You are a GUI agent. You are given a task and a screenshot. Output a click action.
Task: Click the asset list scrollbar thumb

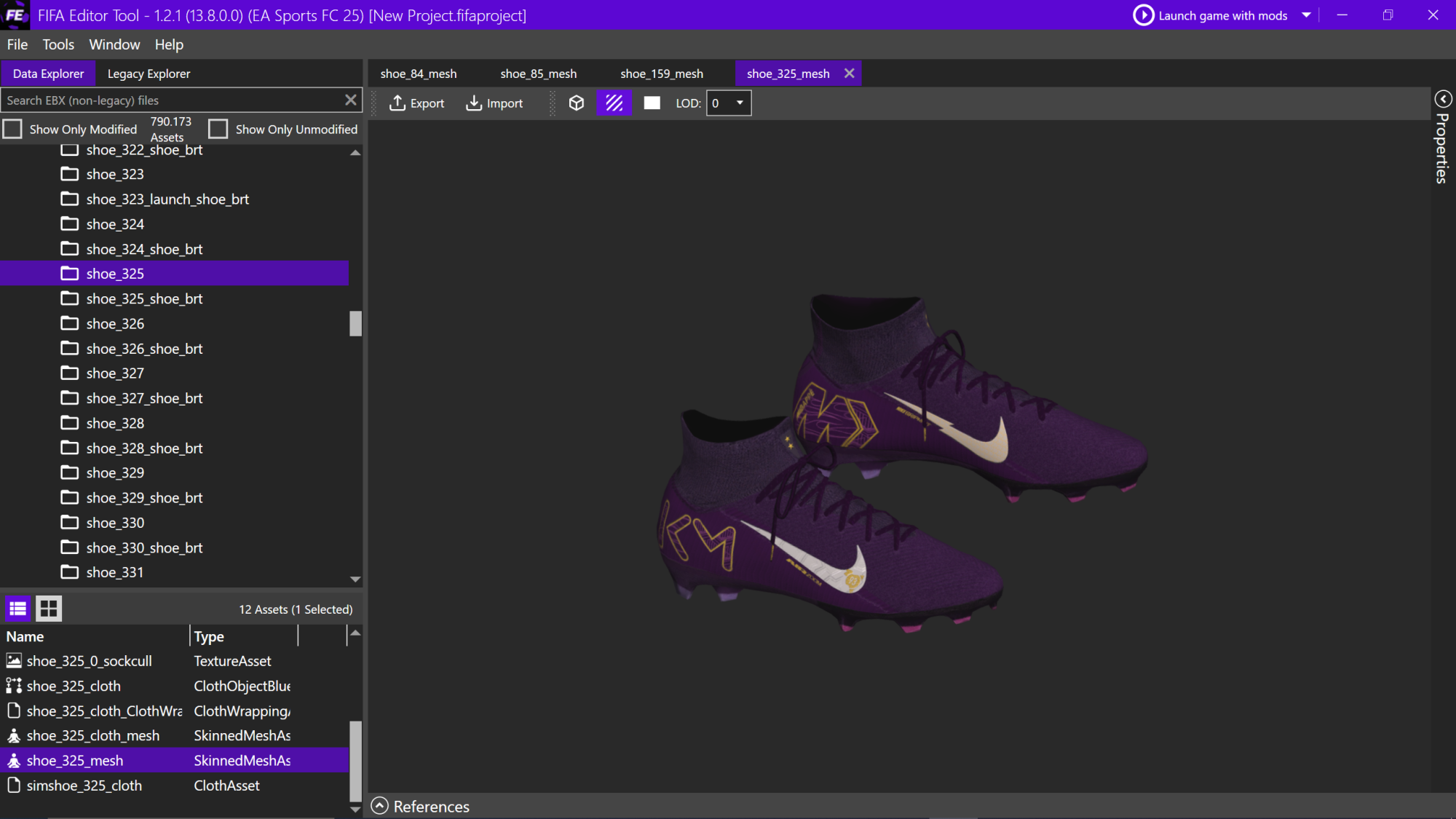coord(355,761)
